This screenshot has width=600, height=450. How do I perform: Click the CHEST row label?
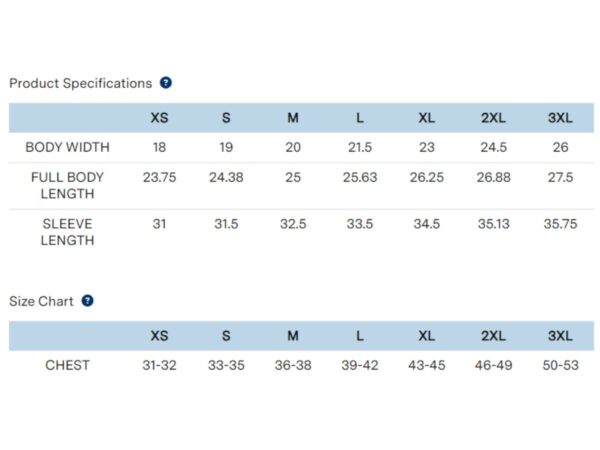67,365
